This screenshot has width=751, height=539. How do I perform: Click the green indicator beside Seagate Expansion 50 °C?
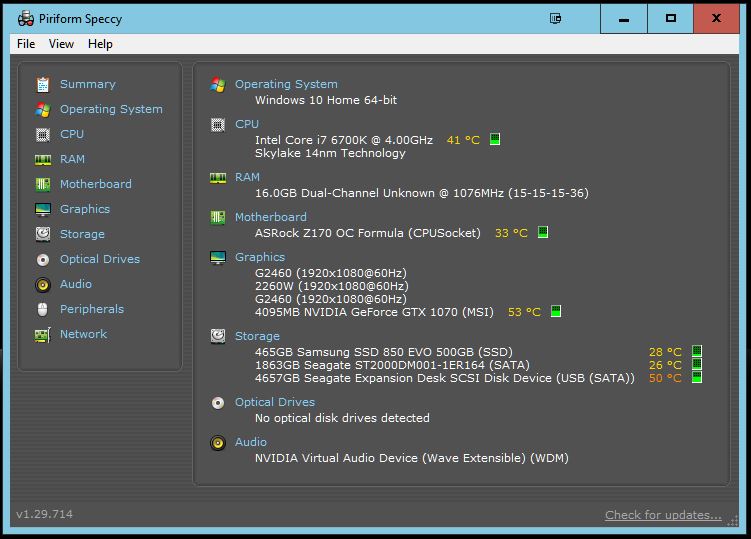697,378
